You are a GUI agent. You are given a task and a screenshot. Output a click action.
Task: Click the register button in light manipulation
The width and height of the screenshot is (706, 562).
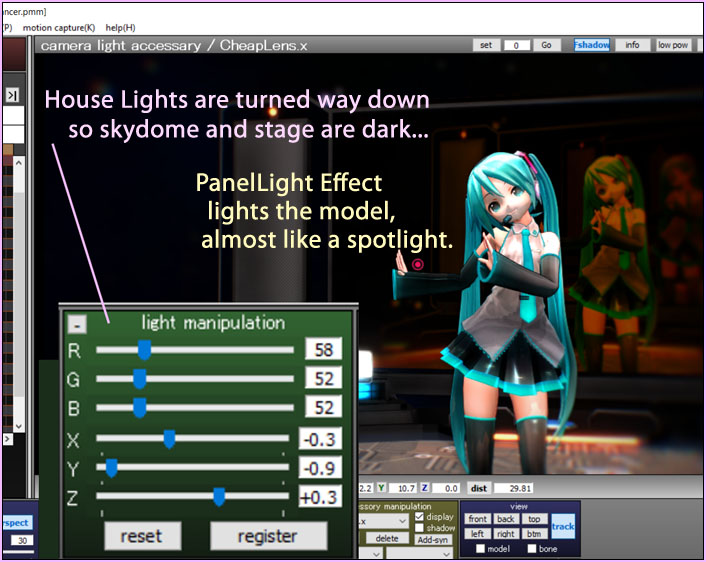pos(268,536)
